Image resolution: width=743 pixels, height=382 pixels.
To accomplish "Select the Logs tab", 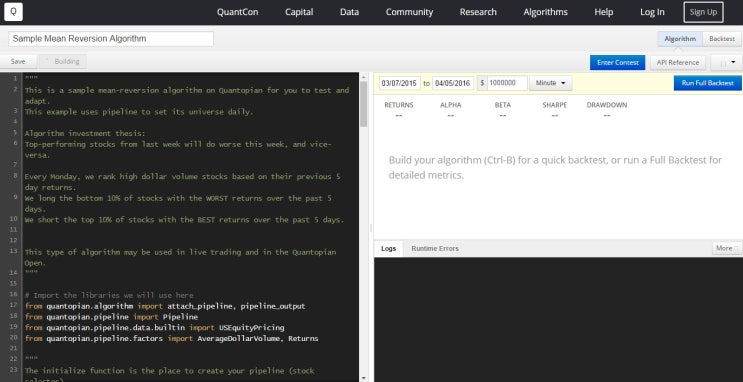I will click(389, 248).
